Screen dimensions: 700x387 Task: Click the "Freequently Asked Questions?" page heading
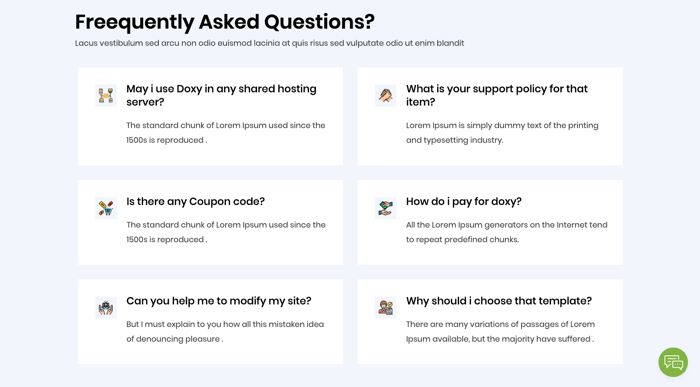(x=225, y=22)
